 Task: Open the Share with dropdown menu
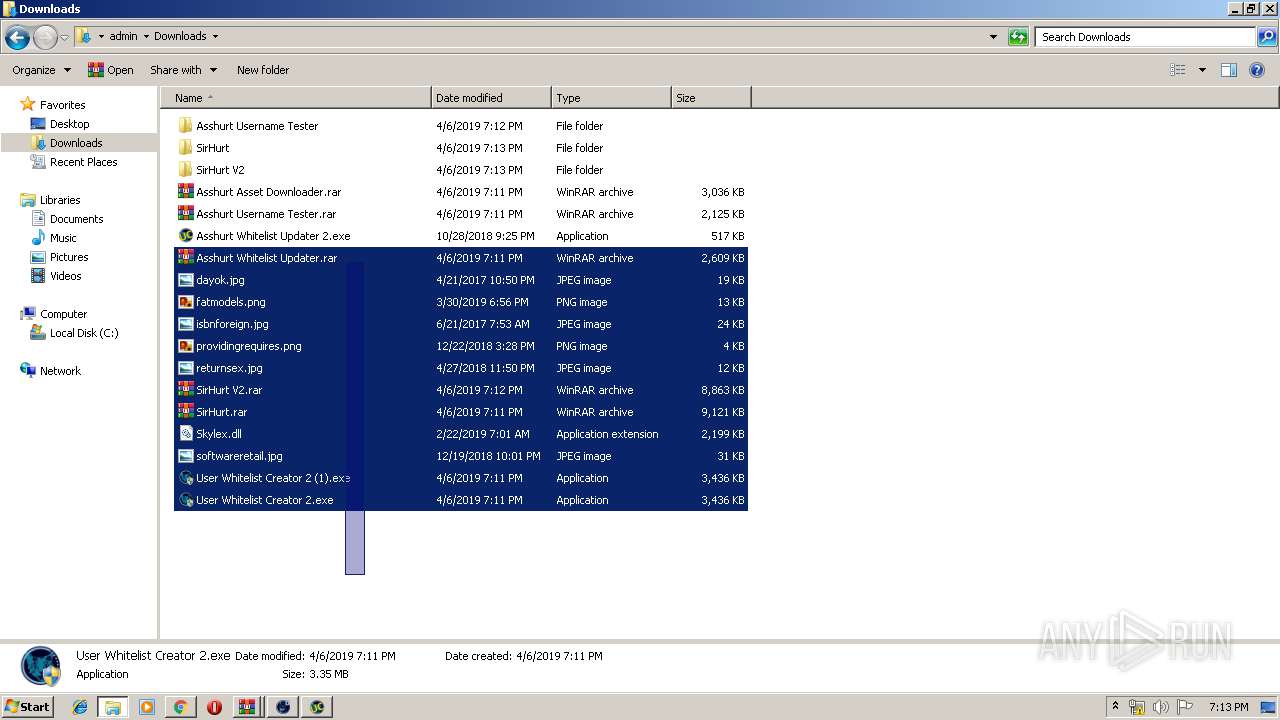(183, 70)
